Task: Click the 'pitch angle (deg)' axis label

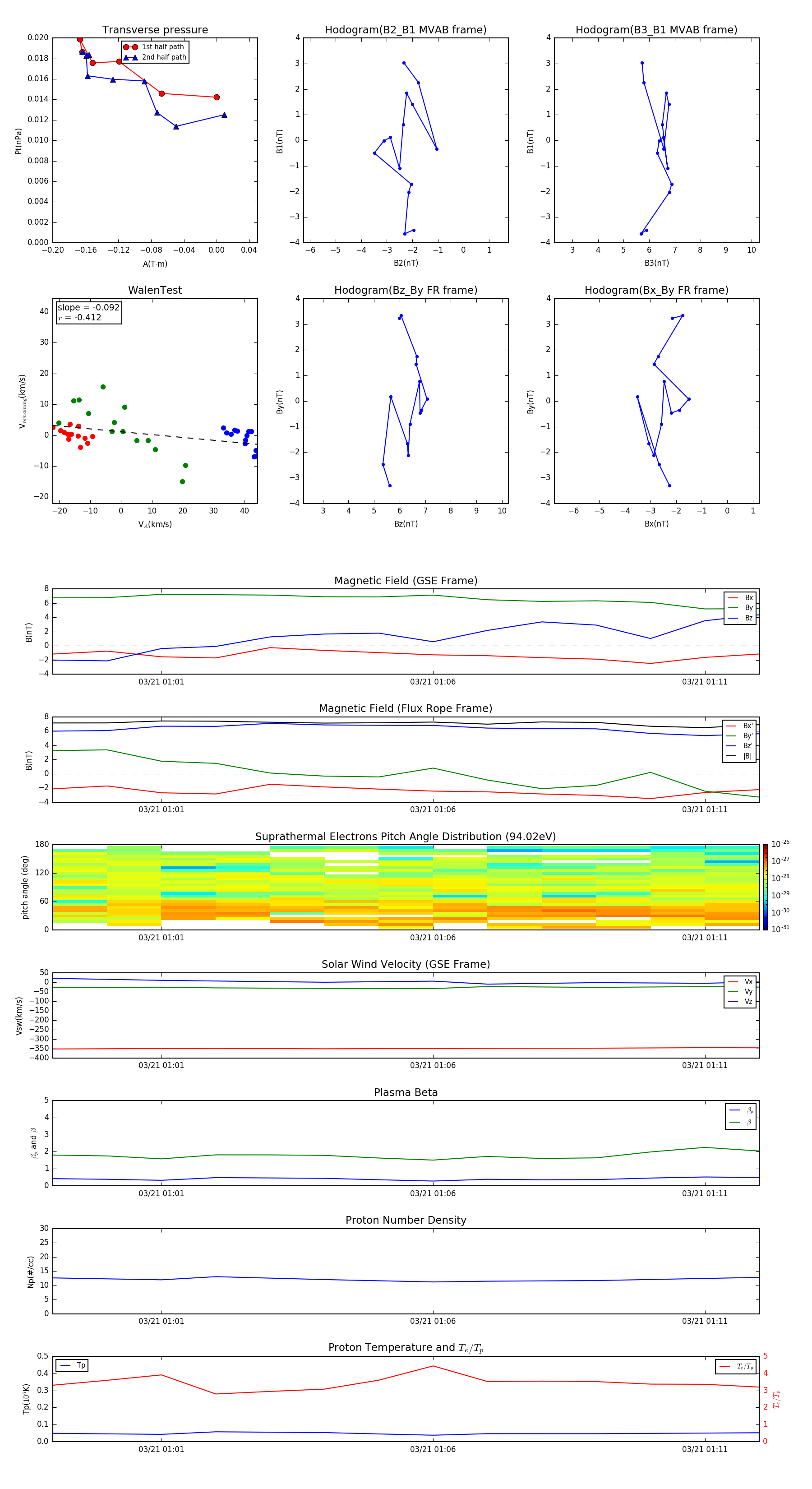Action: coord(25,887)
